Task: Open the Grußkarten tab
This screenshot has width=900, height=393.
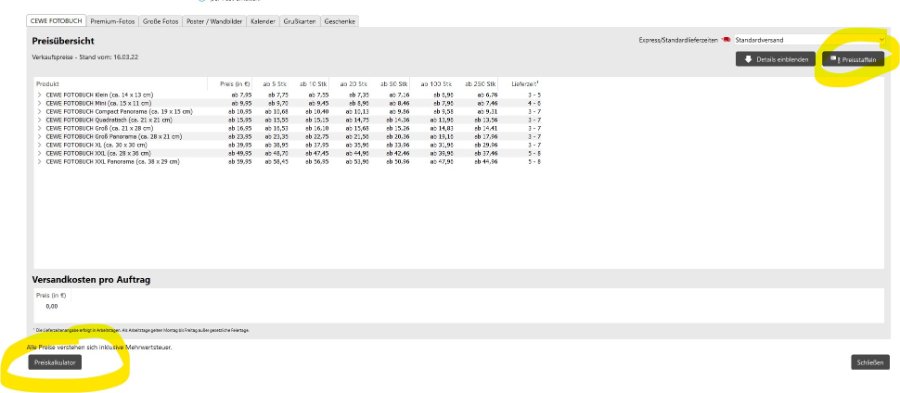Action: 300,21
